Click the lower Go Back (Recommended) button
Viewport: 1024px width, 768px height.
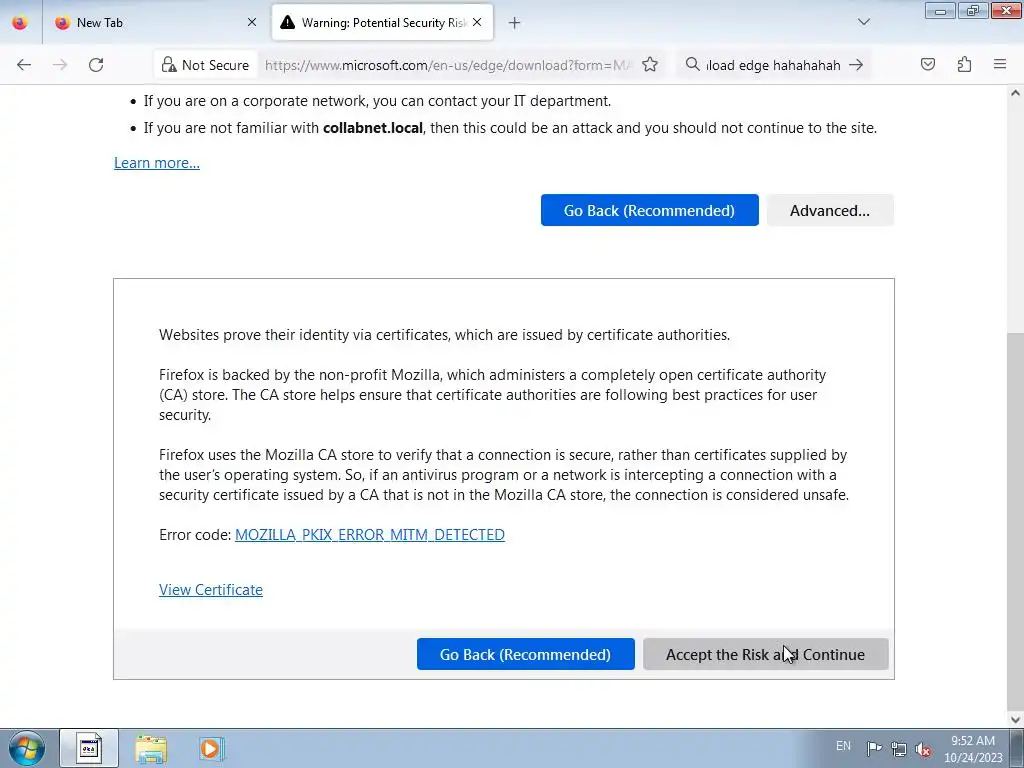pos(526,654)
